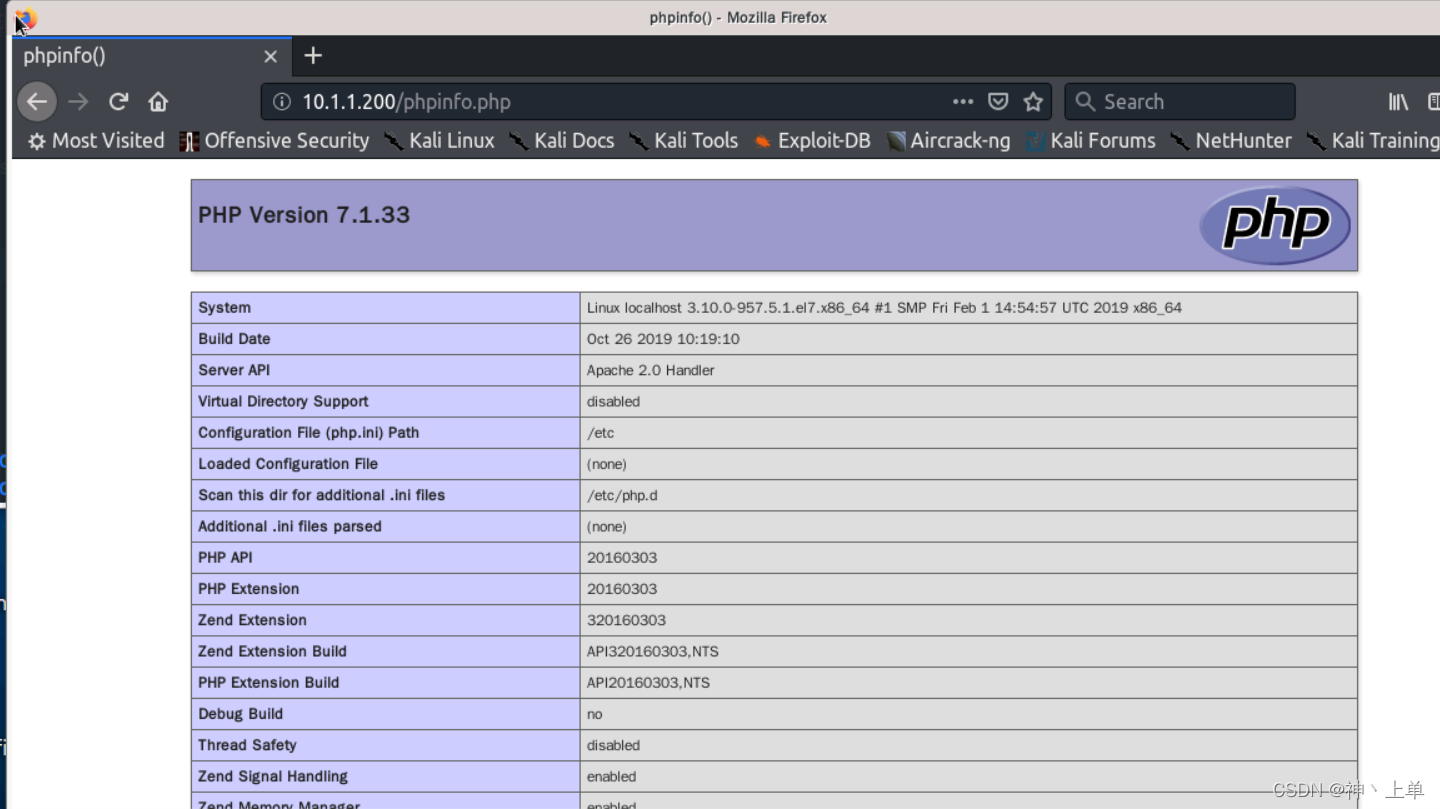This screenshot has height=809, width=1440.
Task: Click Zend Signal Handling label
Action: (273, 776)
